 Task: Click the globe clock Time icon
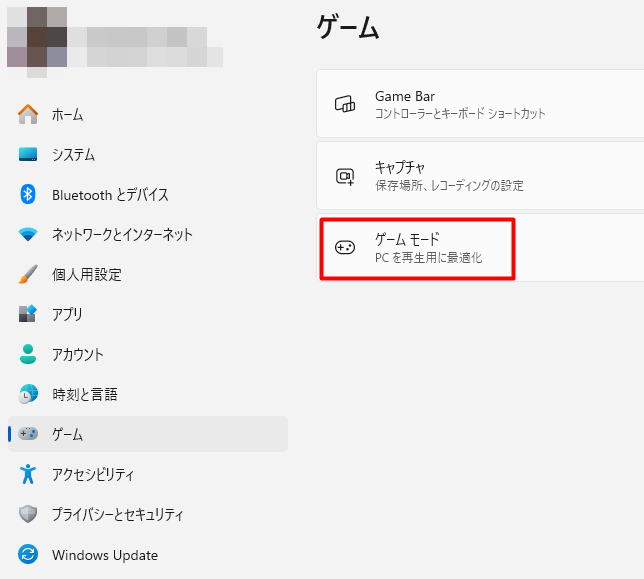click(28, 394)
